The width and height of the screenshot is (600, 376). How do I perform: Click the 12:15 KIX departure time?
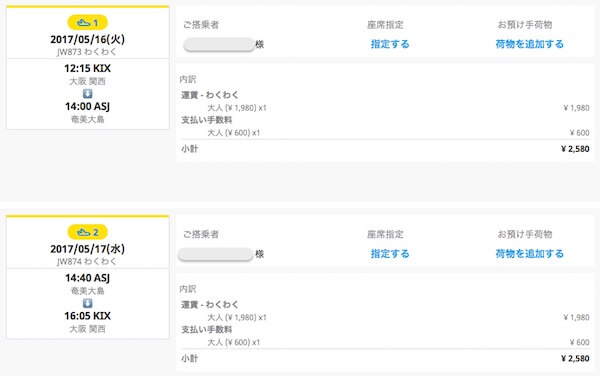(88, 68)
